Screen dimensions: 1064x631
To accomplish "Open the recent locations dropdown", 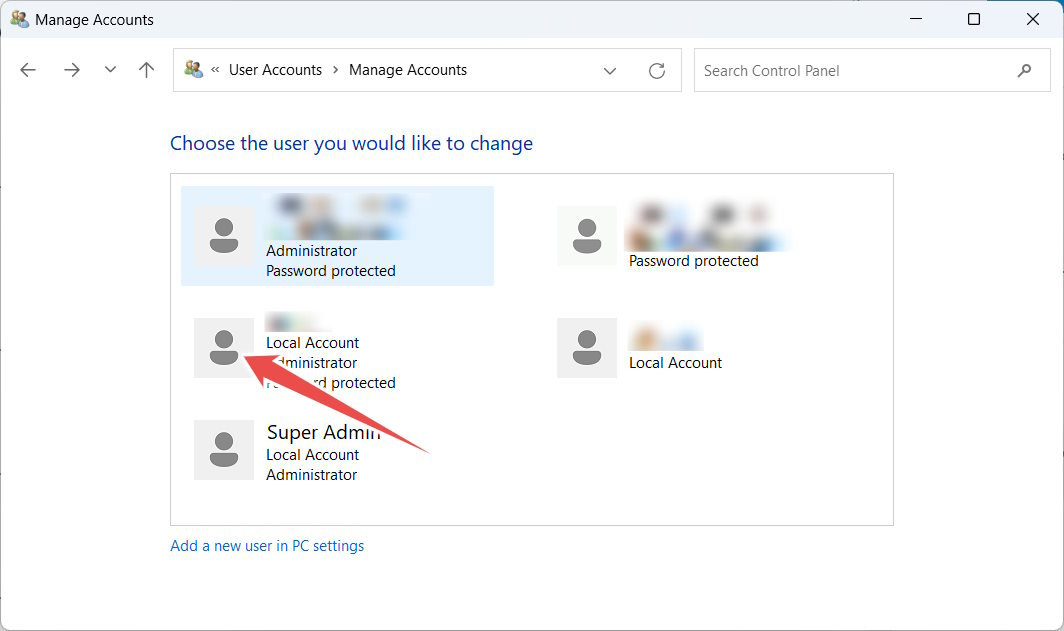I will tap(110, 69).
